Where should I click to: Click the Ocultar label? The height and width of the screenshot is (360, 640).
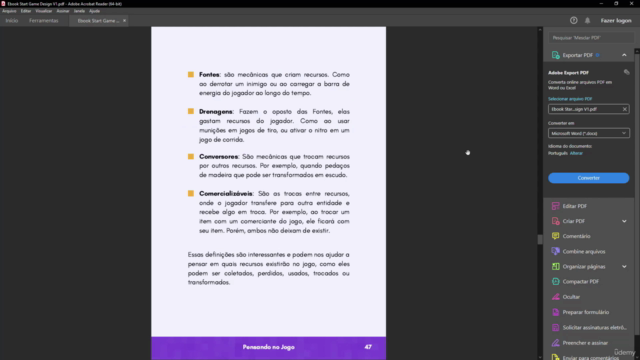pyautogui.click(x=571, y=297)
